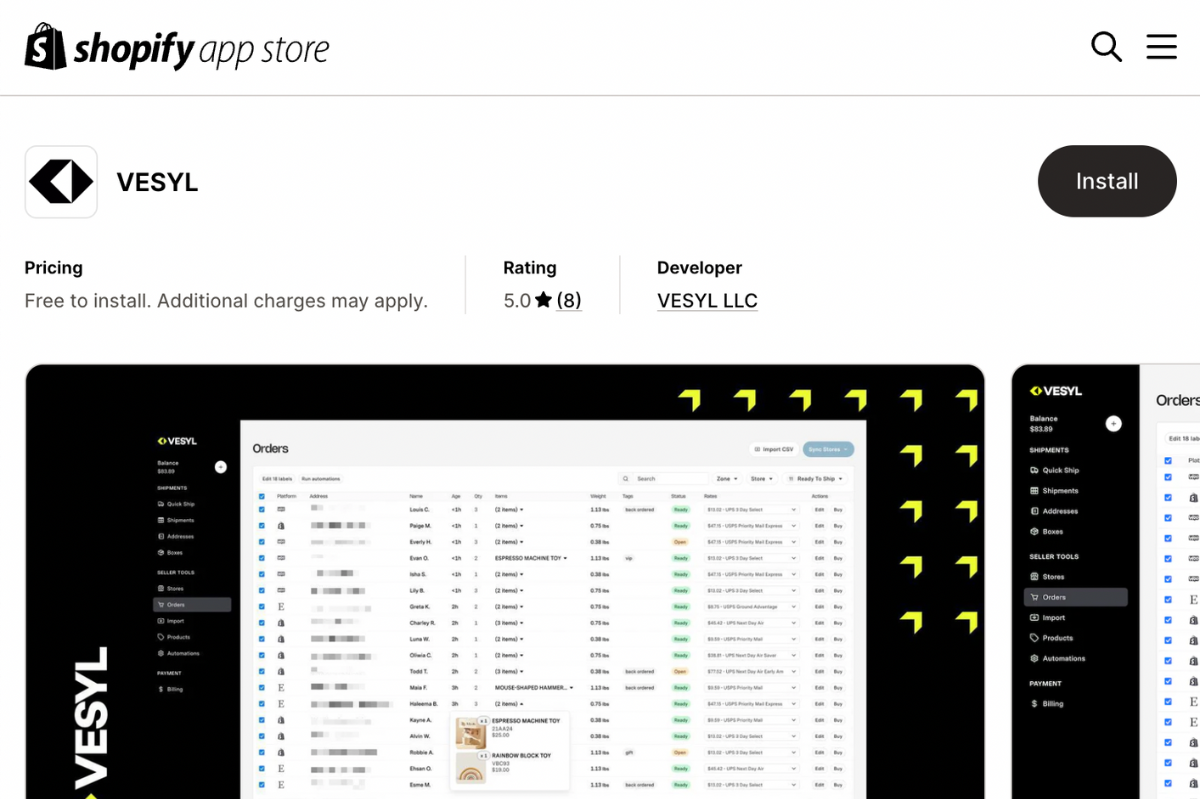The image size is (1200, 799).
Task: Toggle the checkbox in the Luna W. row
Action: 262,639
